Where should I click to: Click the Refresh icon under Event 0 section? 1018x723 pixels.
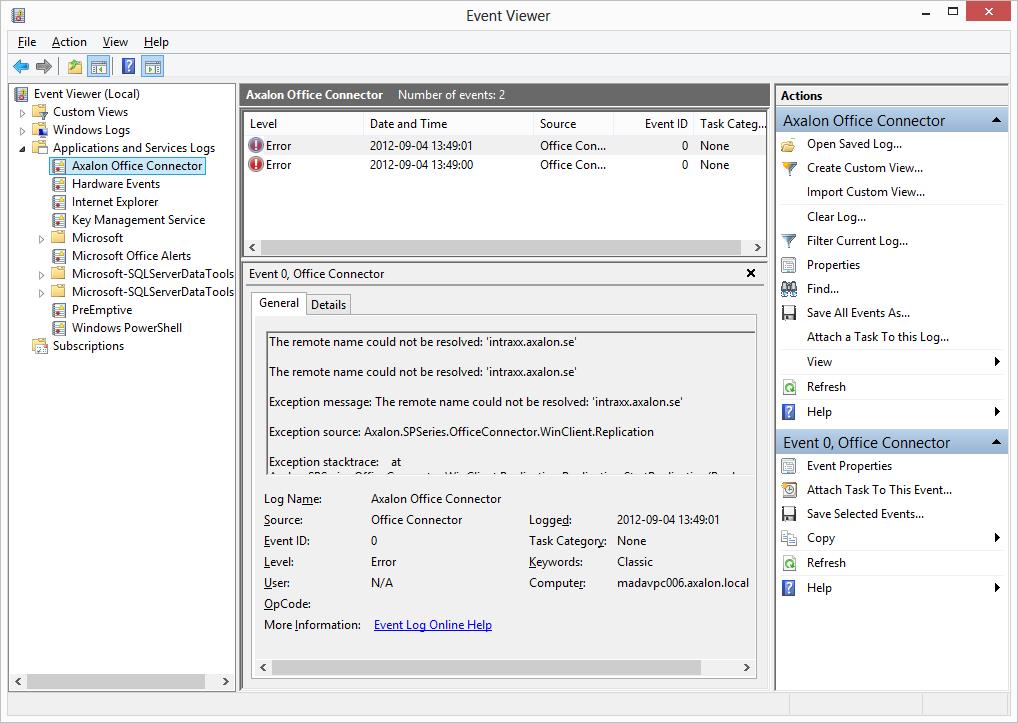[x=789, y=563]
